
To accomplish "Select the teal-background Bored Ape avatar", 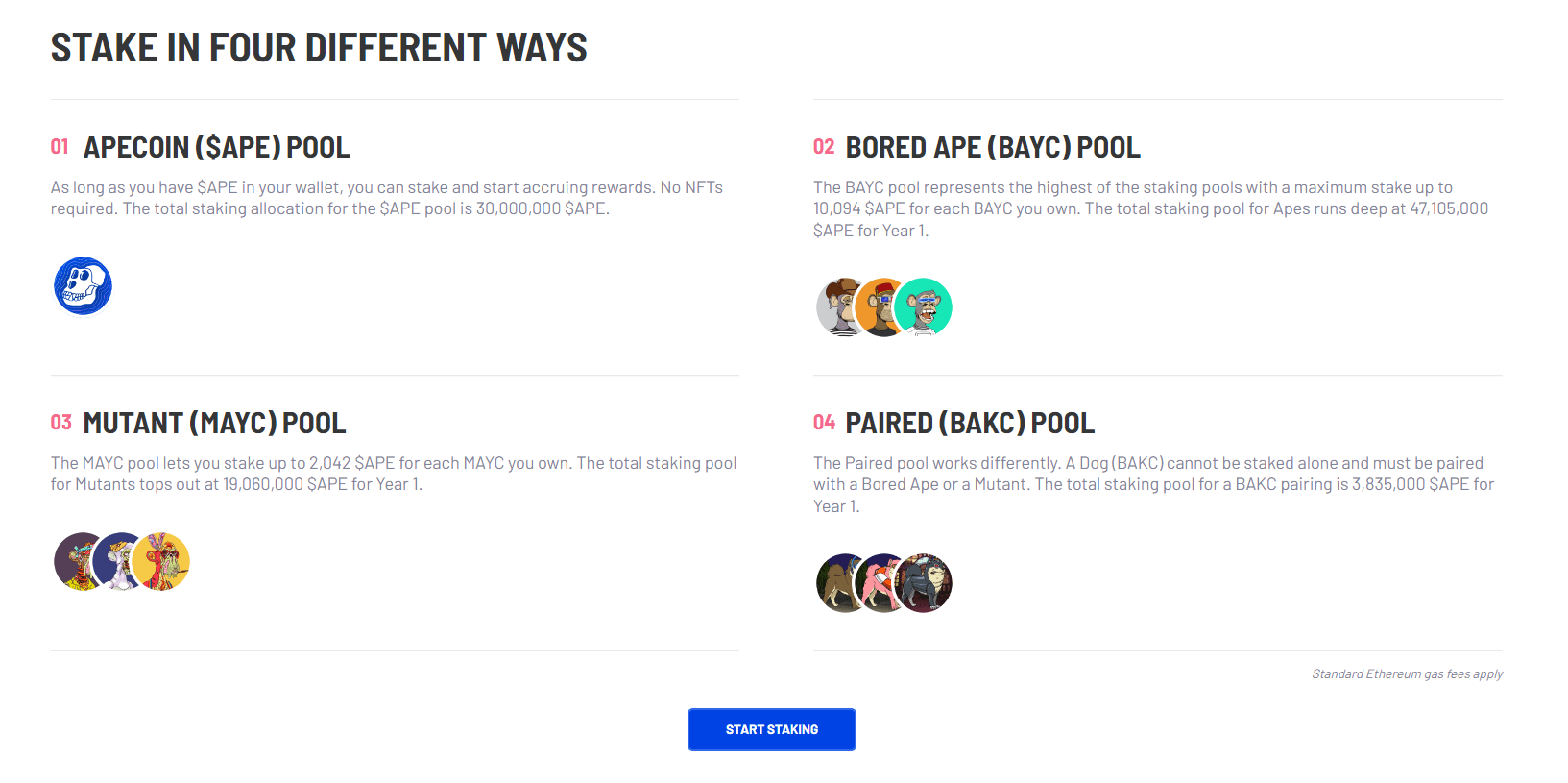I will click(923, 307).
